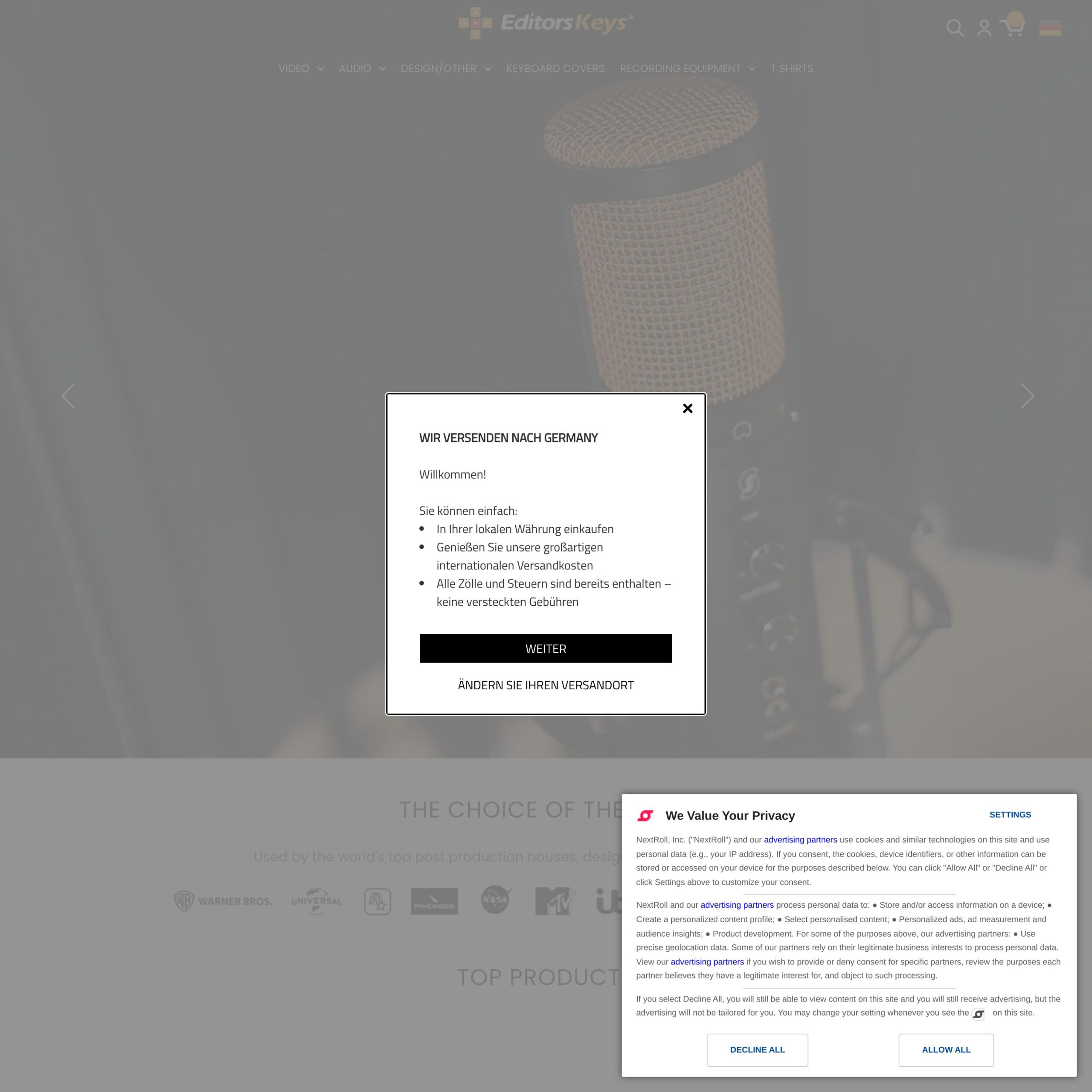
Task: Click the Universal logo
Action: [317, 901]
